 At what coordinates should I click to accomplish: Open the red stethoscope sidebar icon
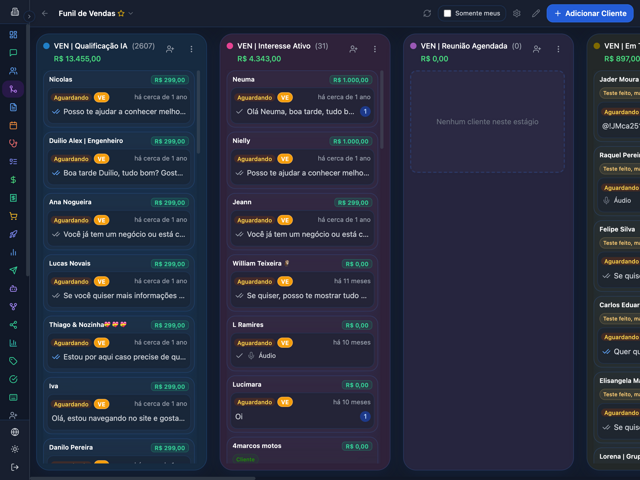click(13, 143)
